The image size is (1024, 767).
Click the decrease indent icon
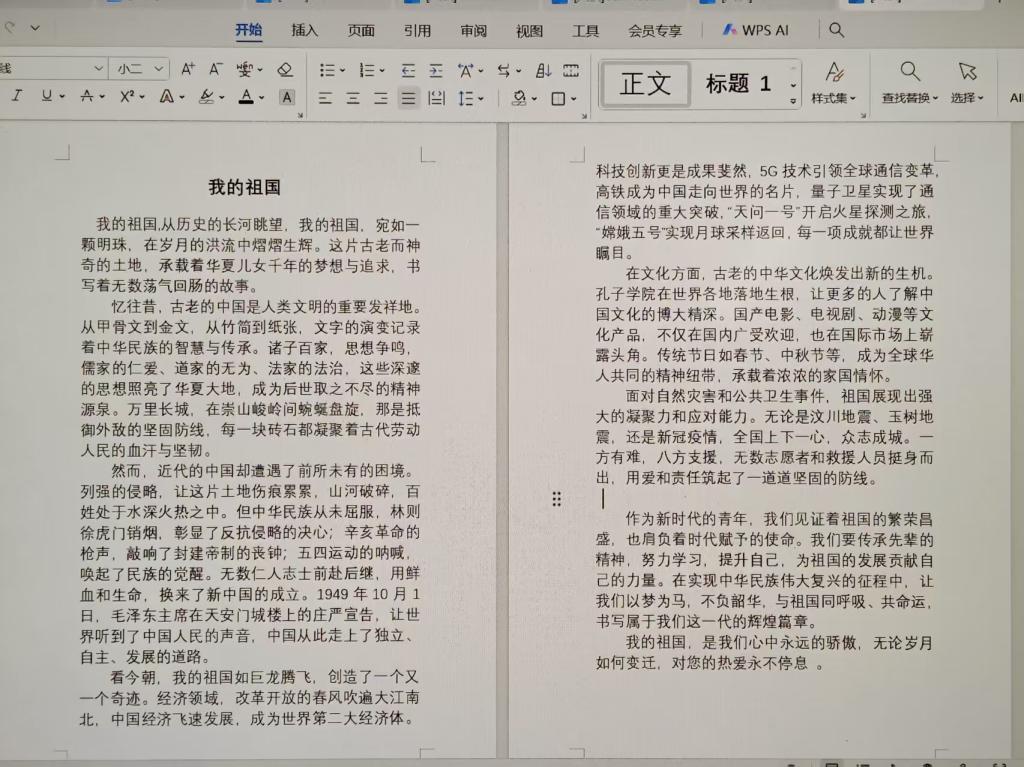pos(408,70)
